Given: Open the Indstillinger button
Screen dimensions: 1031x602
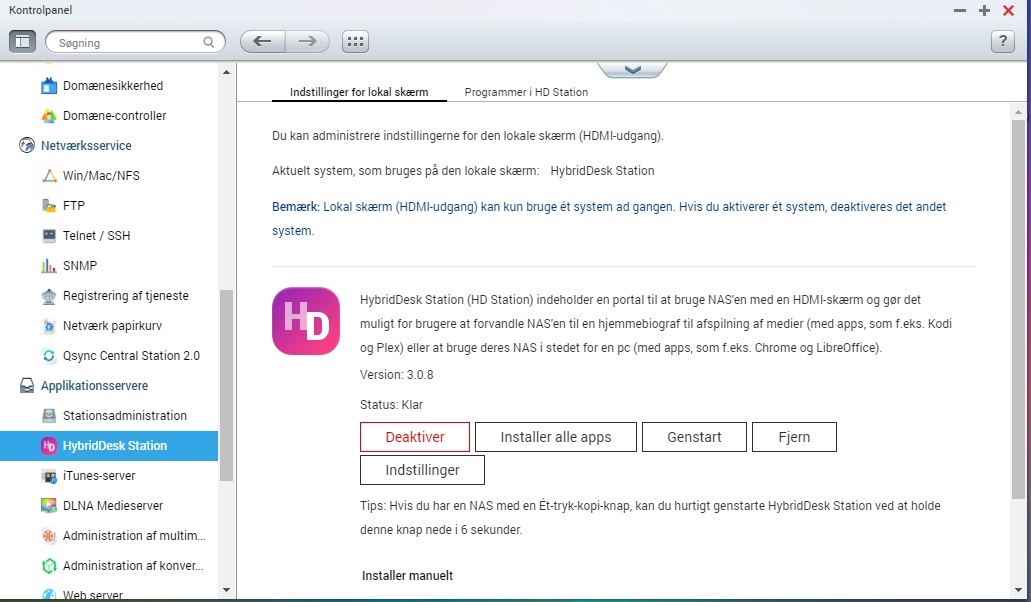Looking at the screenshot, I should [422, 470].
